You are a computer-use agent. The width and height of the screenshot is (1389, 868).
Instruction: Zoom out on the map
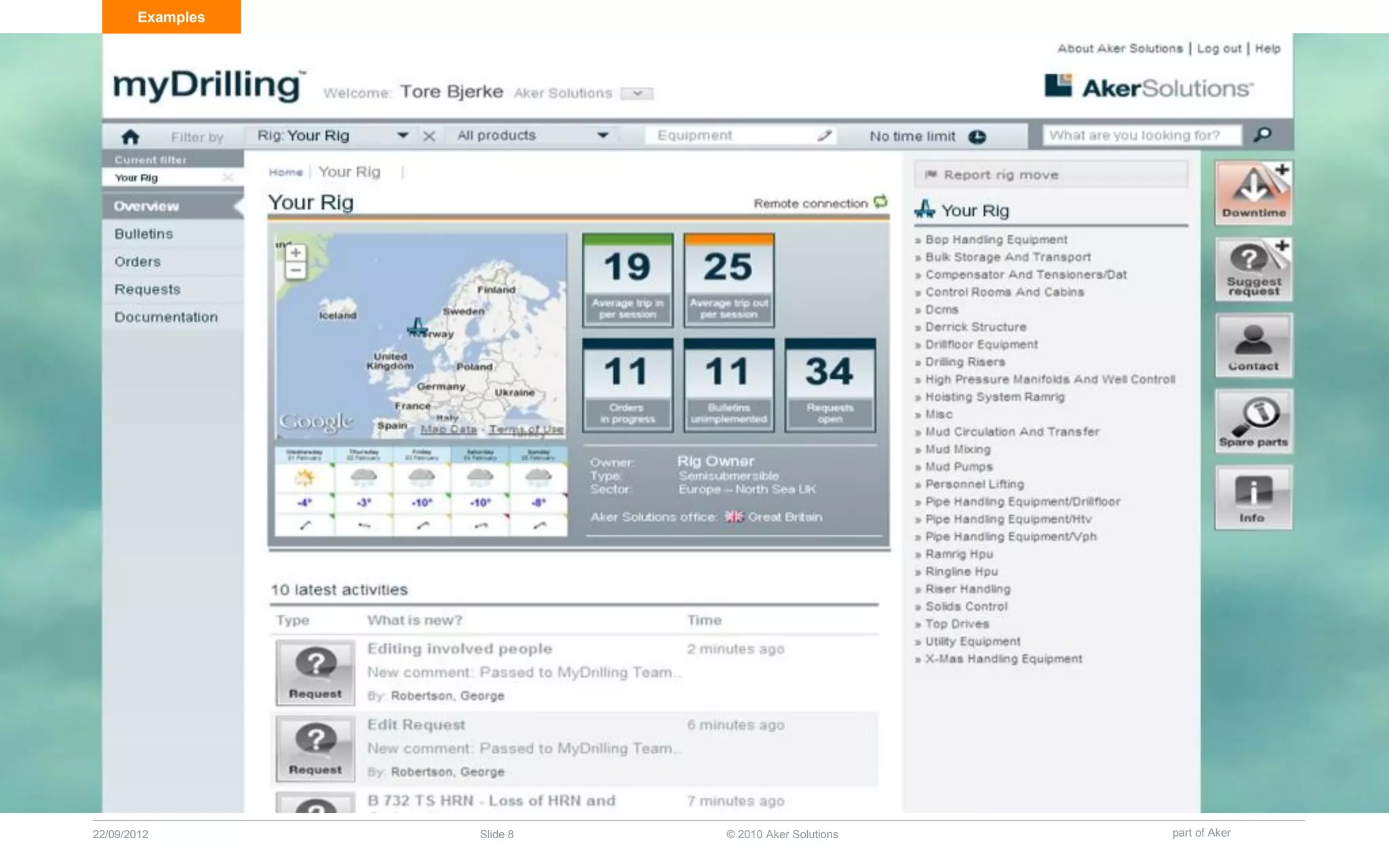[x=296, y=271]
